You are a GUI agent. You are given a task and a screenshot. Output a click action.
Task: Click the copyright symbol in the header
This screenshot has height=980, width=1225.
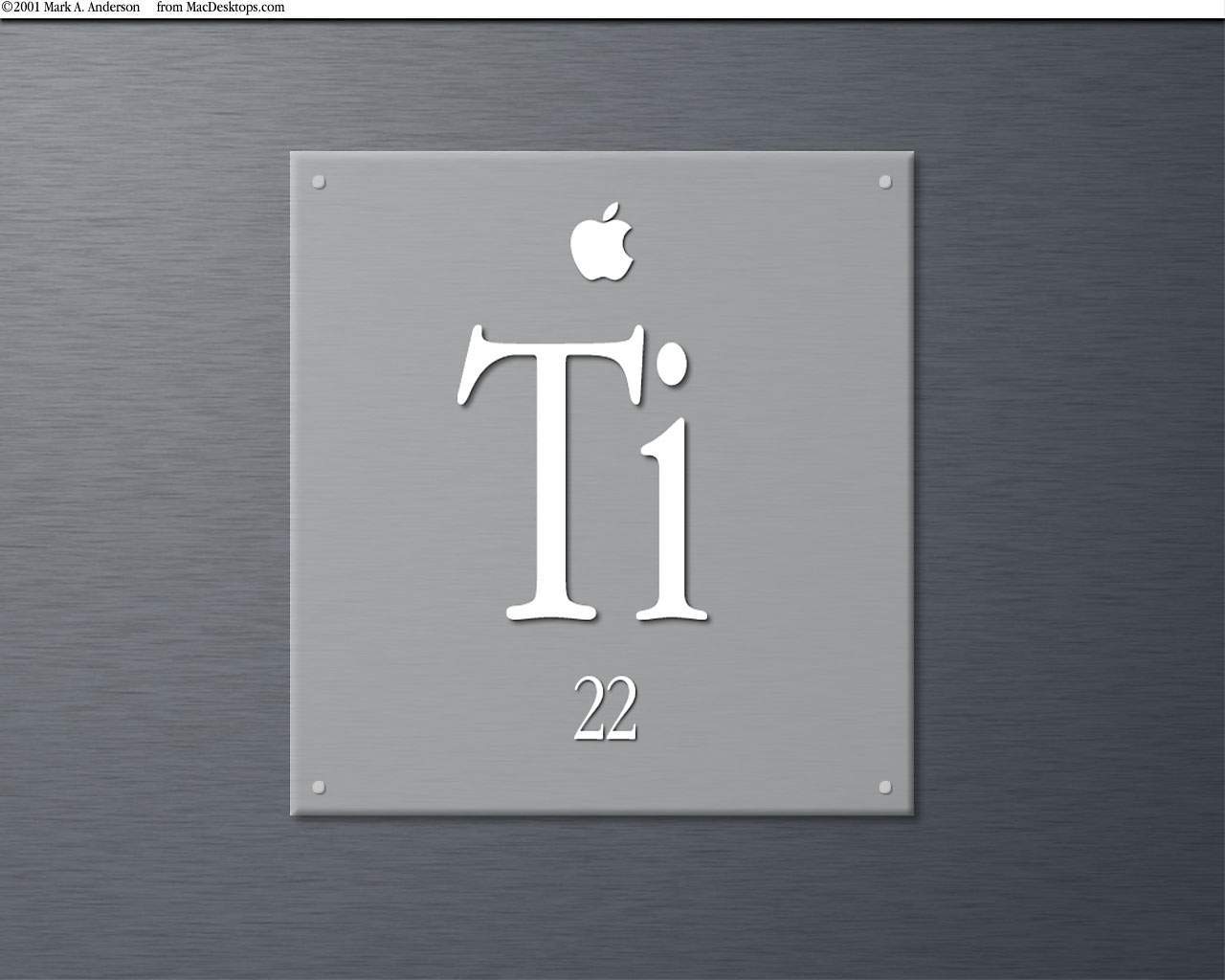click(7, 8)
